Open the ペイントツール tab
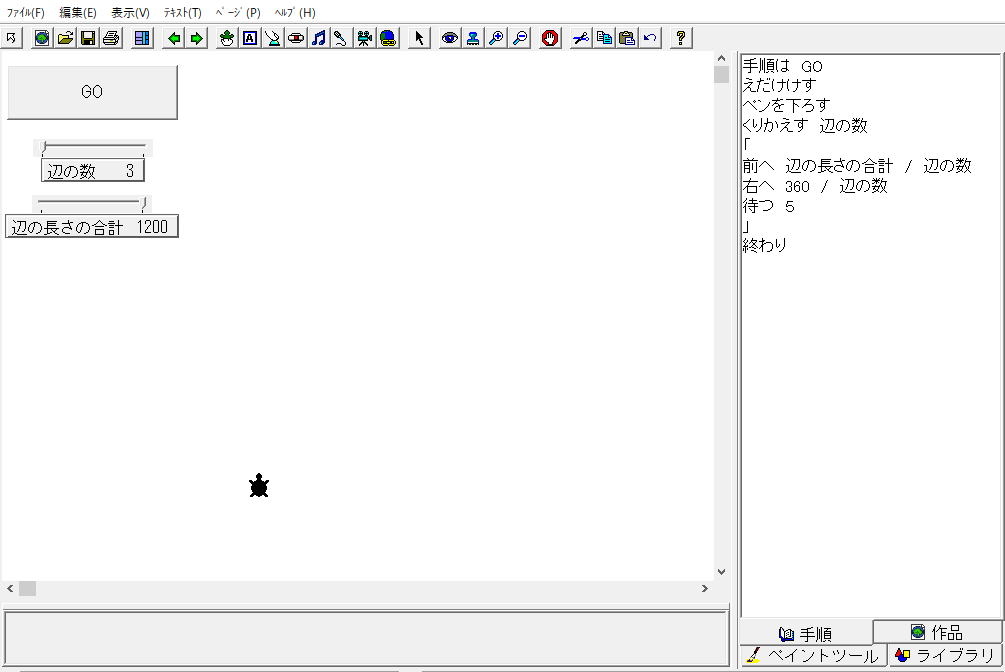 pyautogui.click(x=814, y=656)
